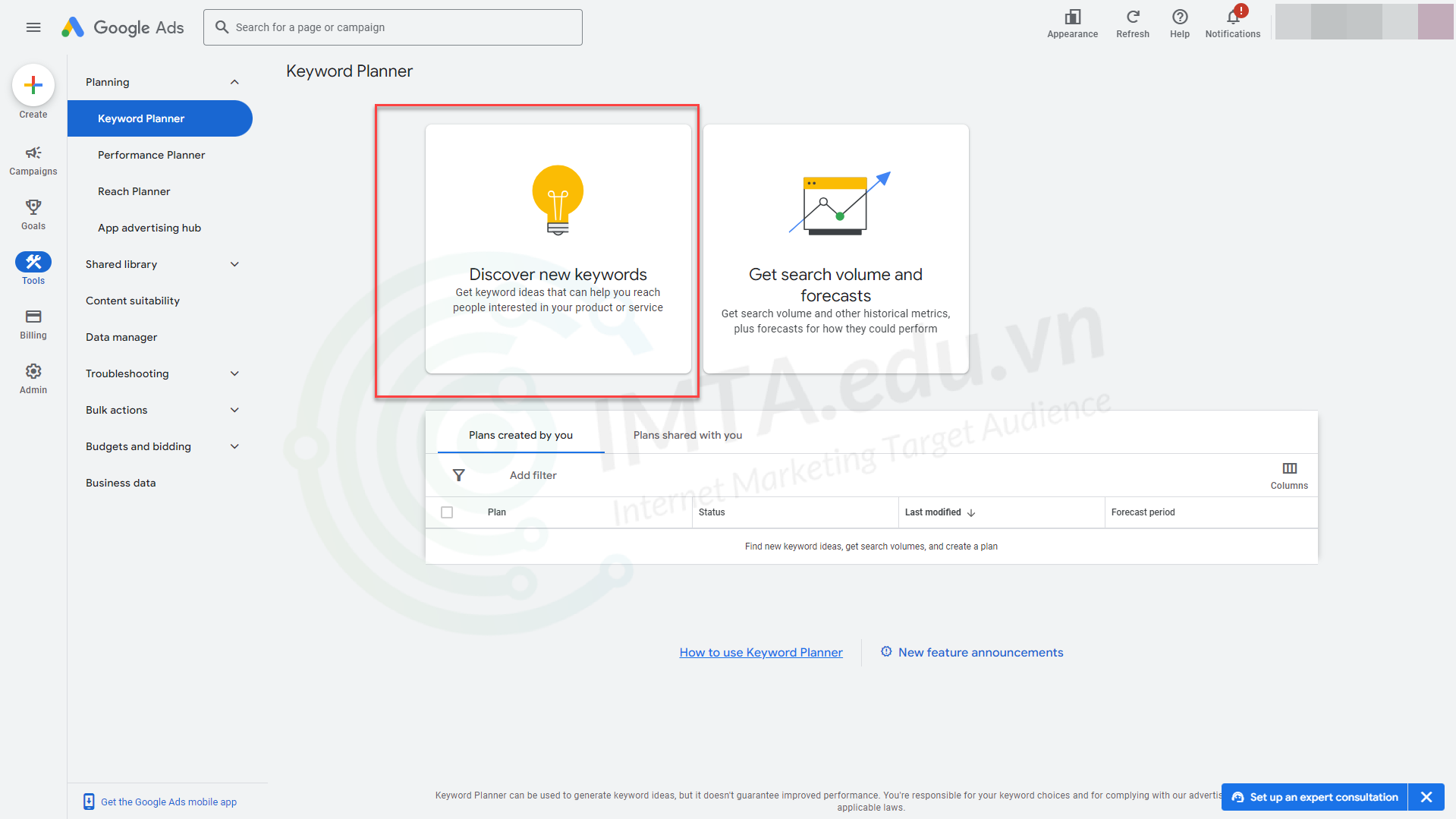Open the Discover new keywords card
1456x819 pixels.
[x=558, y=249]
